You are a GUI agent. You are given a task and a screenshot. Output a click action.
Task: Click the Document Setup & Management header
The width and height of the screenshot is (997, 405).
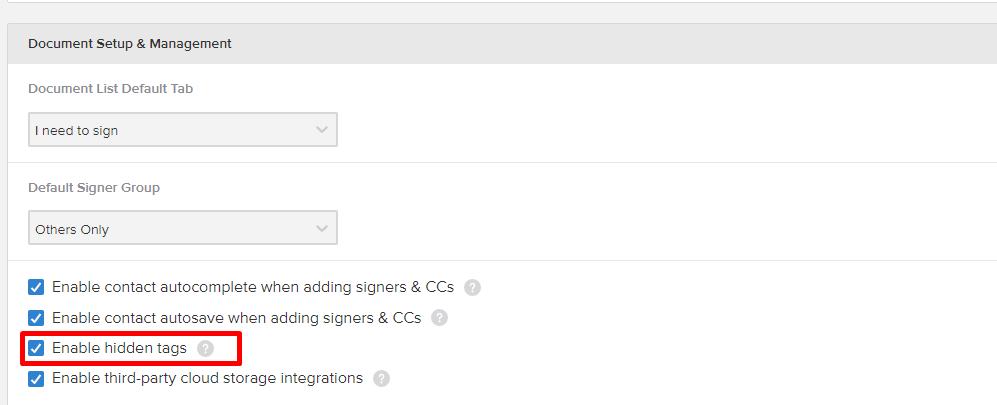pyautogui.click(x=130, y=44)
